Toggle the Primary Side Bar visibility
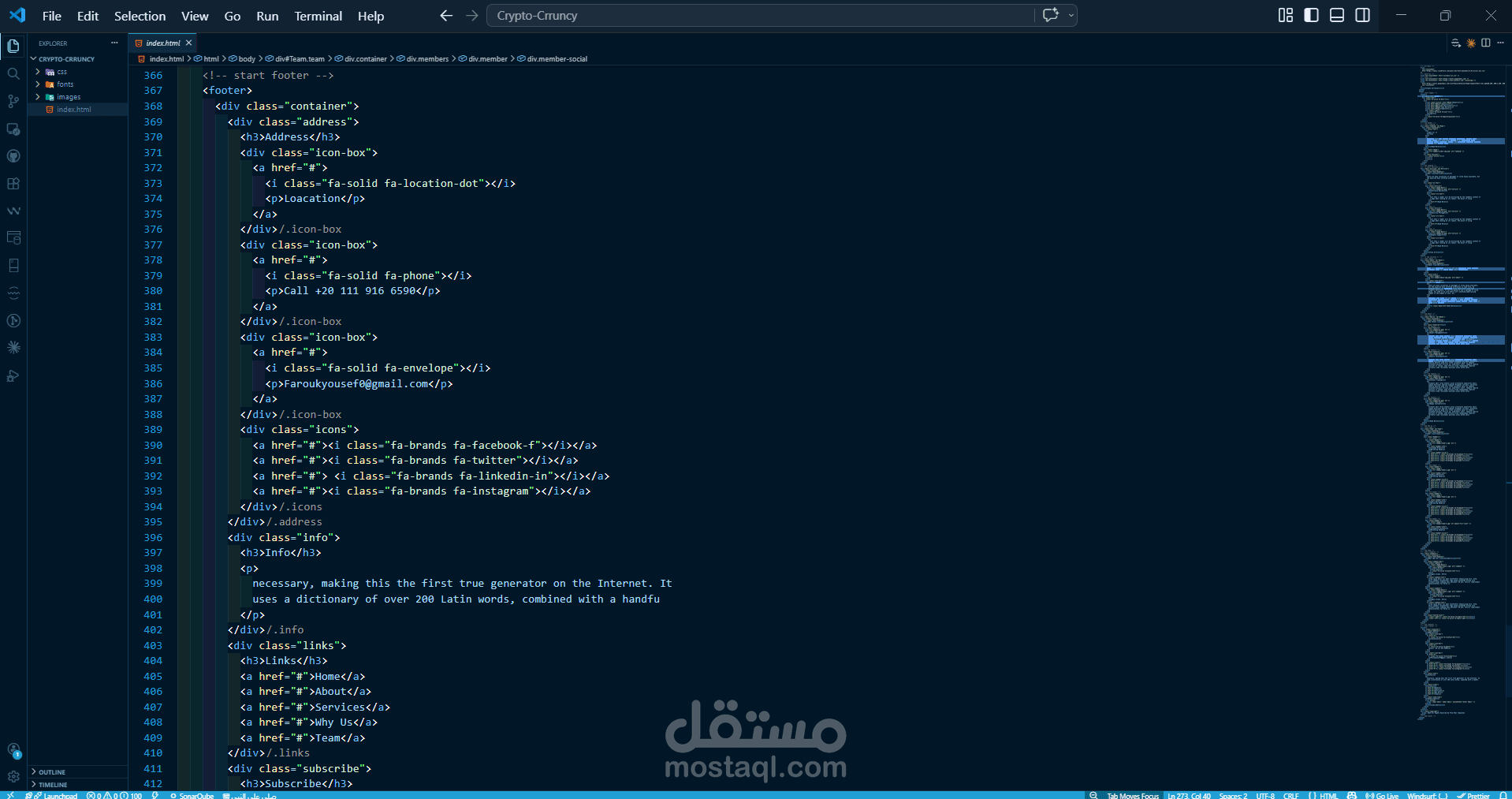The height and width of the screenshot is (799, 1512). coord(1312,15)
